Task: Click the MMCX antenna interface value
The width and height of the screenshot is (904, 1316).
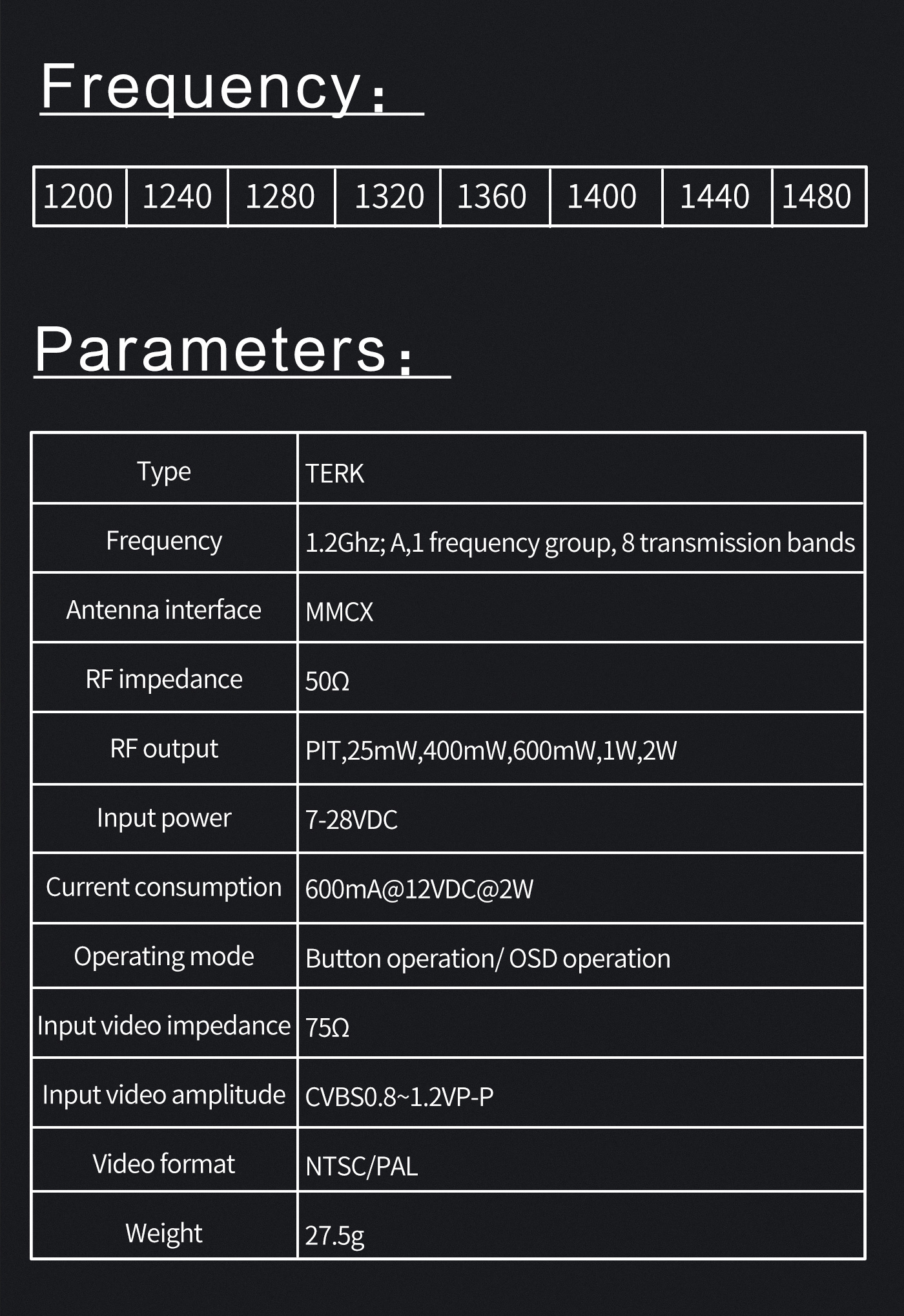Action: coord(340,612)
